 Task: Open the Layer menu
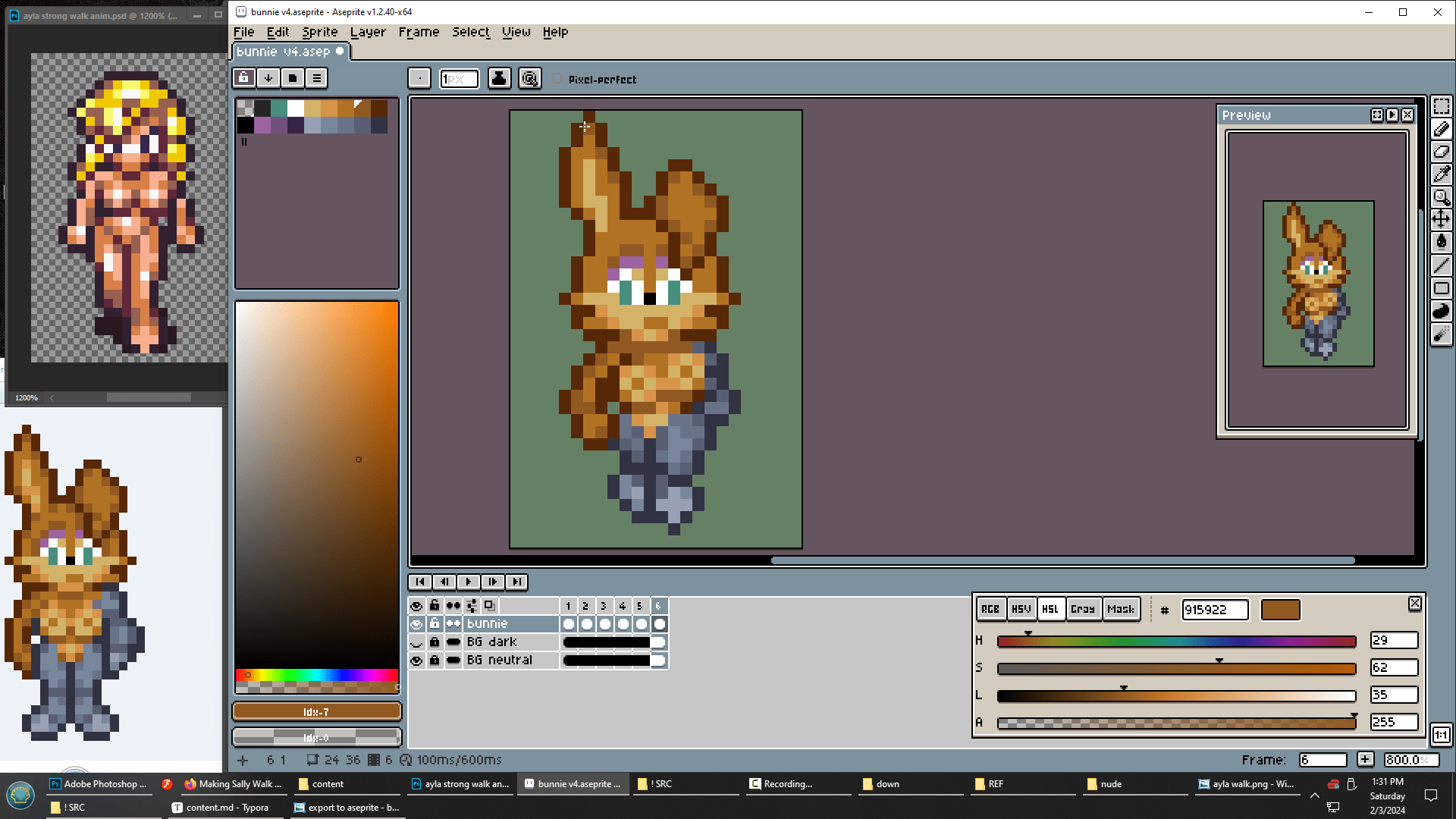(368, 32)
